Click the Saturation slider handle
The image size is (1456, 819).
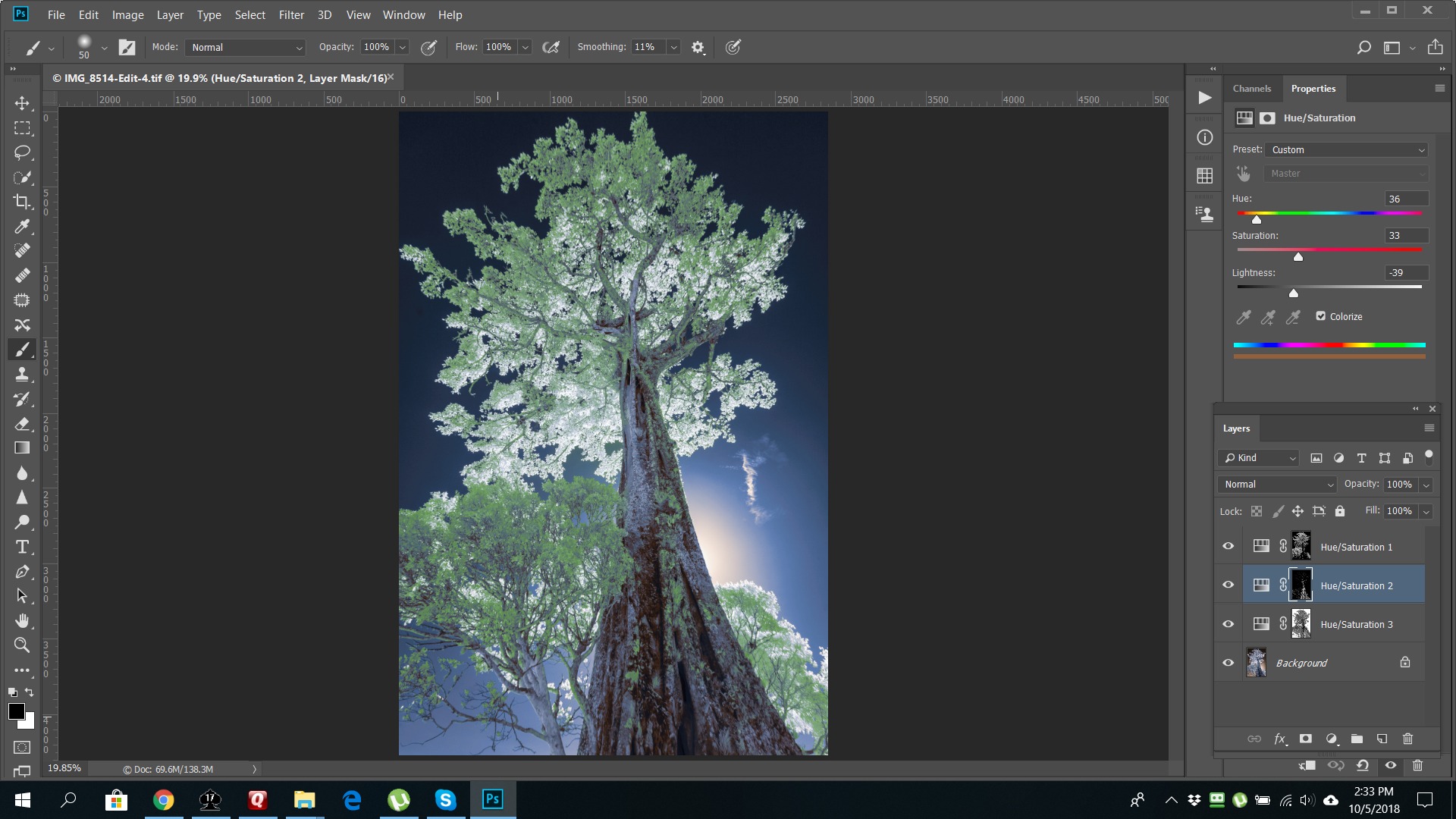(x=1298, y=257)
